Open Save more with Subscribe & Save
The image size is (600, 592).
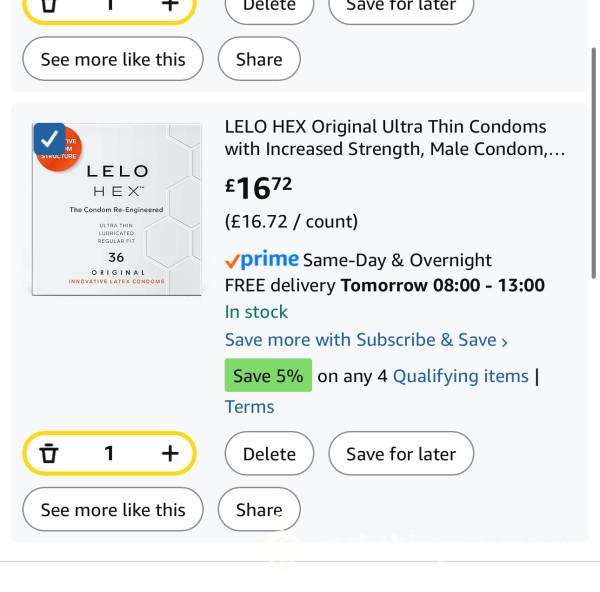coord(366,340)
